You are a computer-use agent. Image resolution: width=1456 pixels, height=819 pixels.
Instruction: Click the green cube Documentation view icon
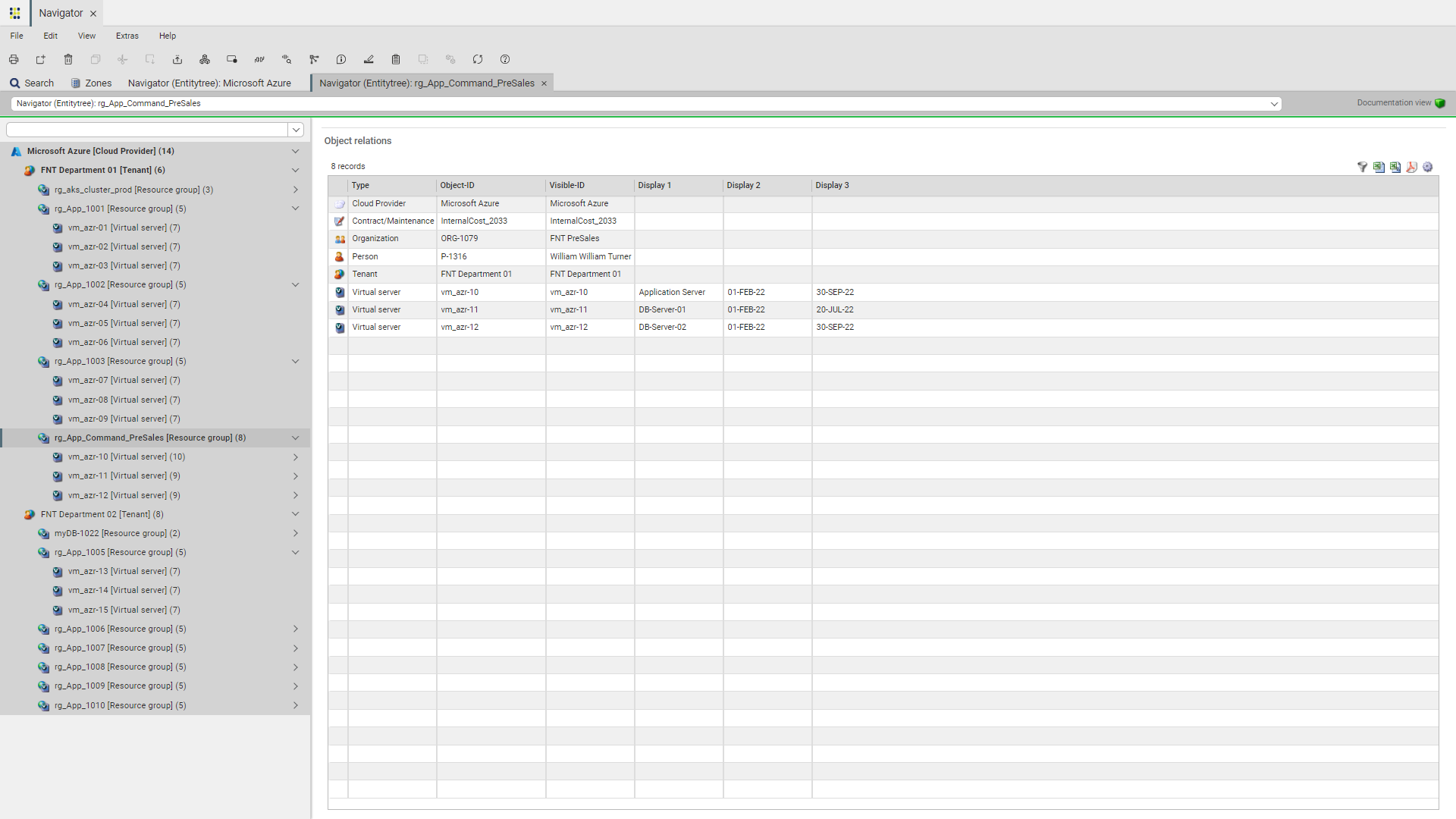pyautogui.click(x=1440, y=103)
